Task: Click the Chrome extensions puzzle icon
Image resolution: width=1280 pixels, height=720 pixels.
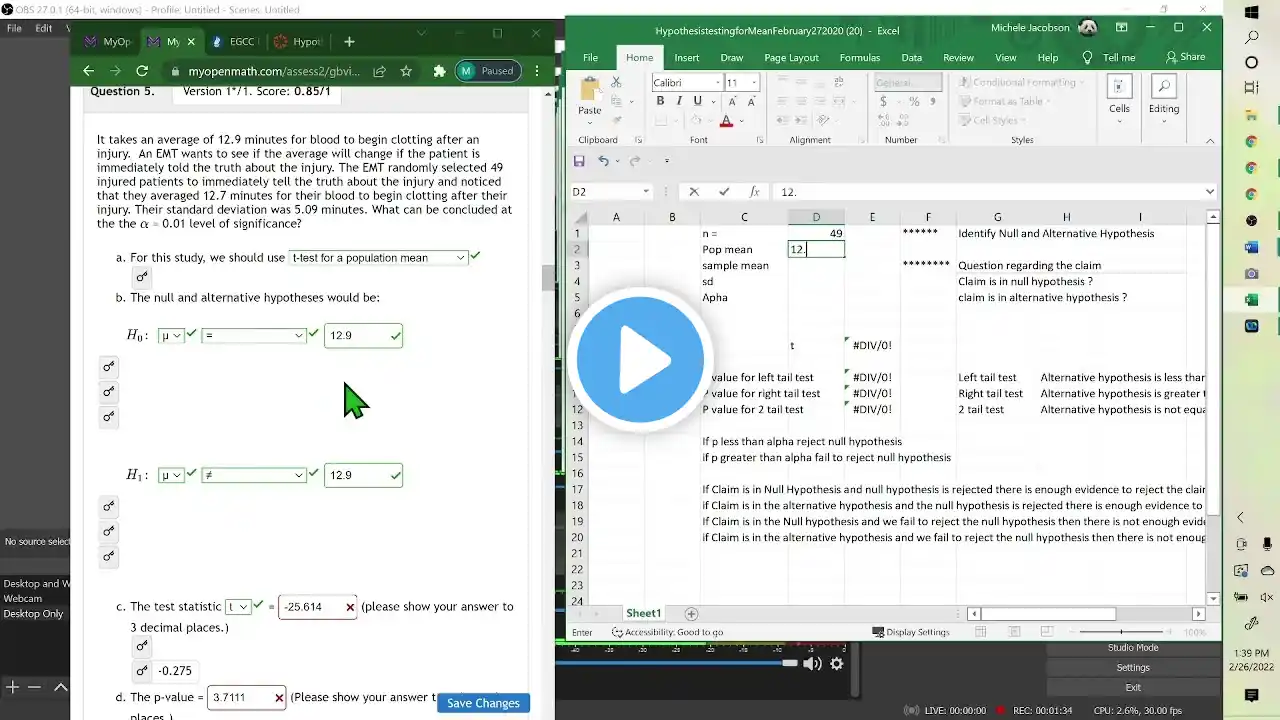Action: (439, 71)
